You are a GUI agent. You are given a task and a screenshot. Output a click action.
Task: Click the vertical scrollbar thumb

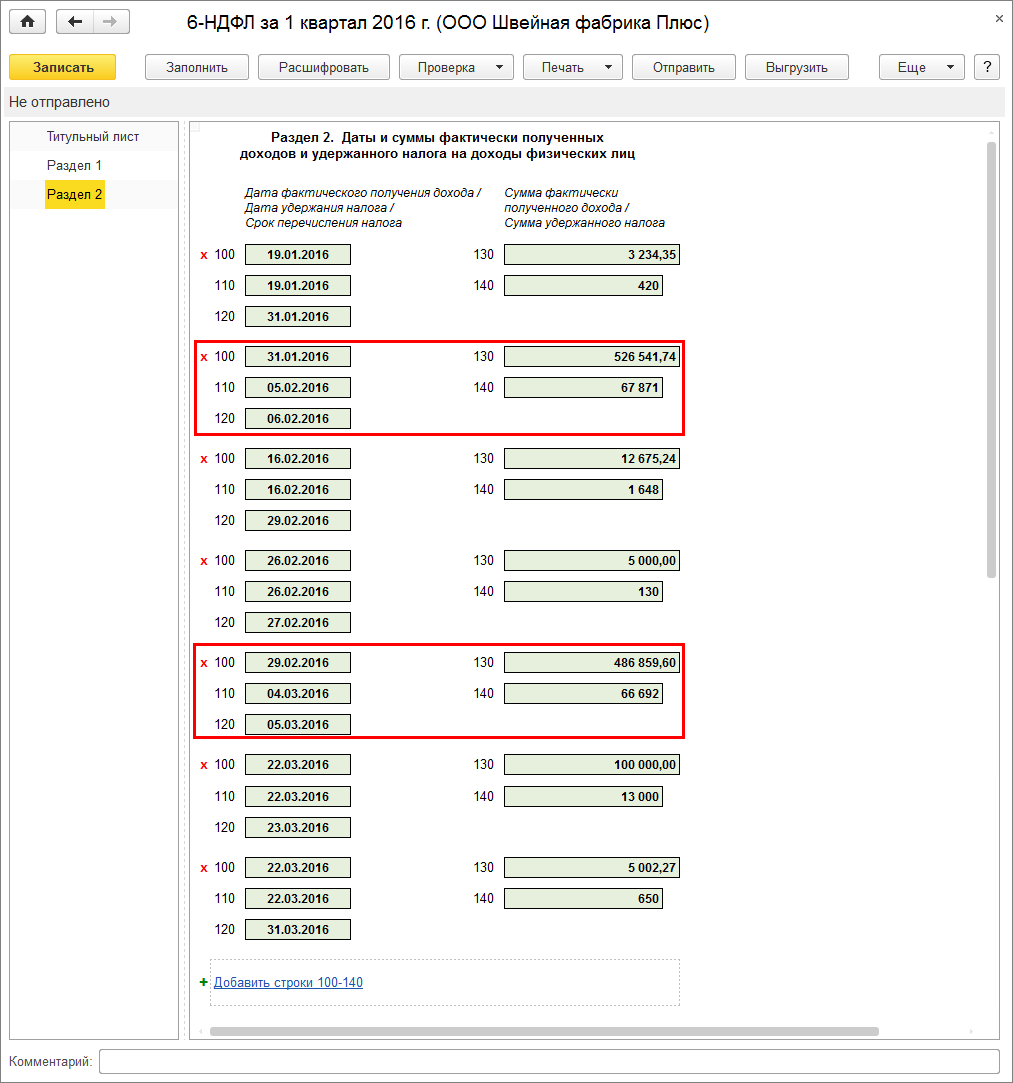point(992,359)
